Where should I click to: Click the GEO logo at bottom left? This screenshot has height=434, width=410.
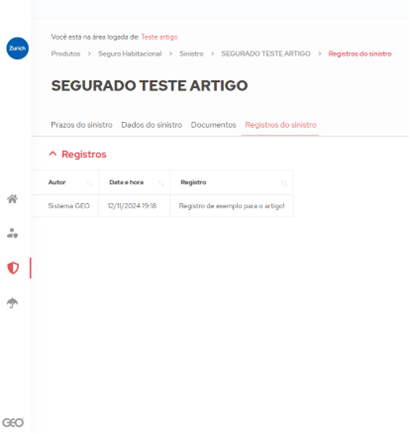pos(13,423)
